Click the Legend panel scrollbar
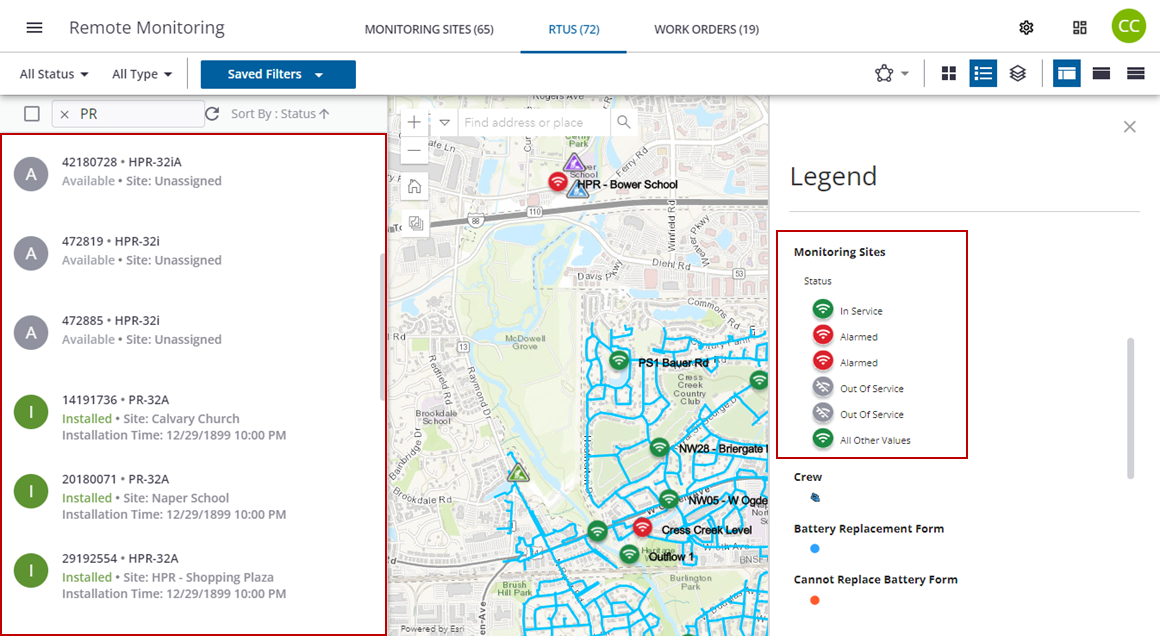This screenshot has width=1160, height=636. click(1130, 408)
